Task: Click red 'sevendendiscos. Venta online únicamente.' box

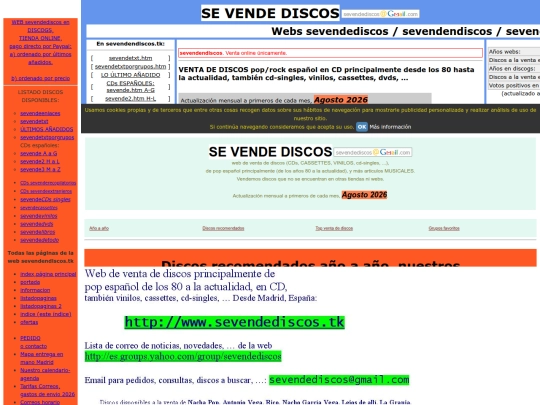Action: pyautogui.click(x=330, y=53)
